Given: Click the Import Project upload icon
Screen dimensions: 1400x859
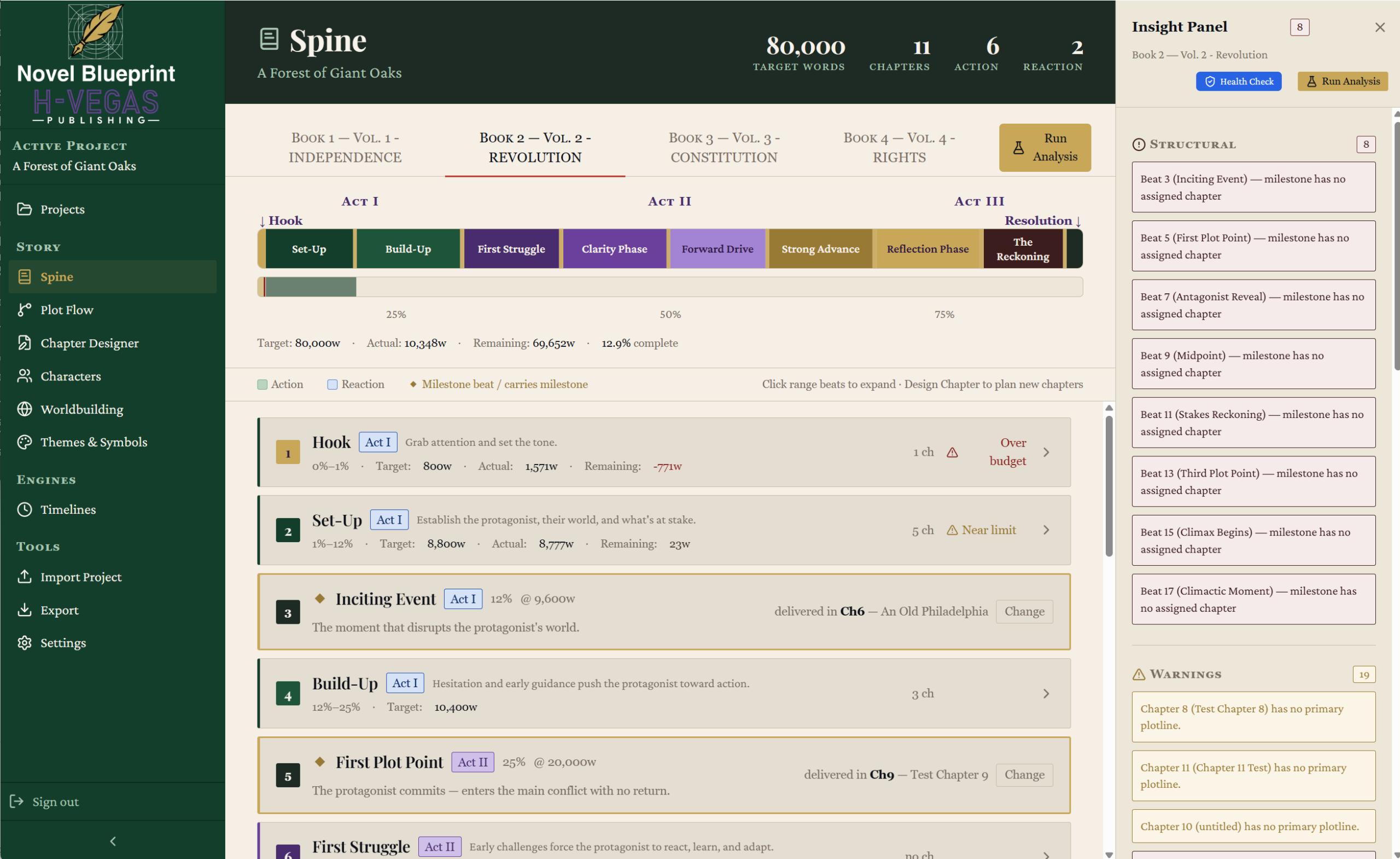Looking at the screenshot, I should (x=25, y=577).
